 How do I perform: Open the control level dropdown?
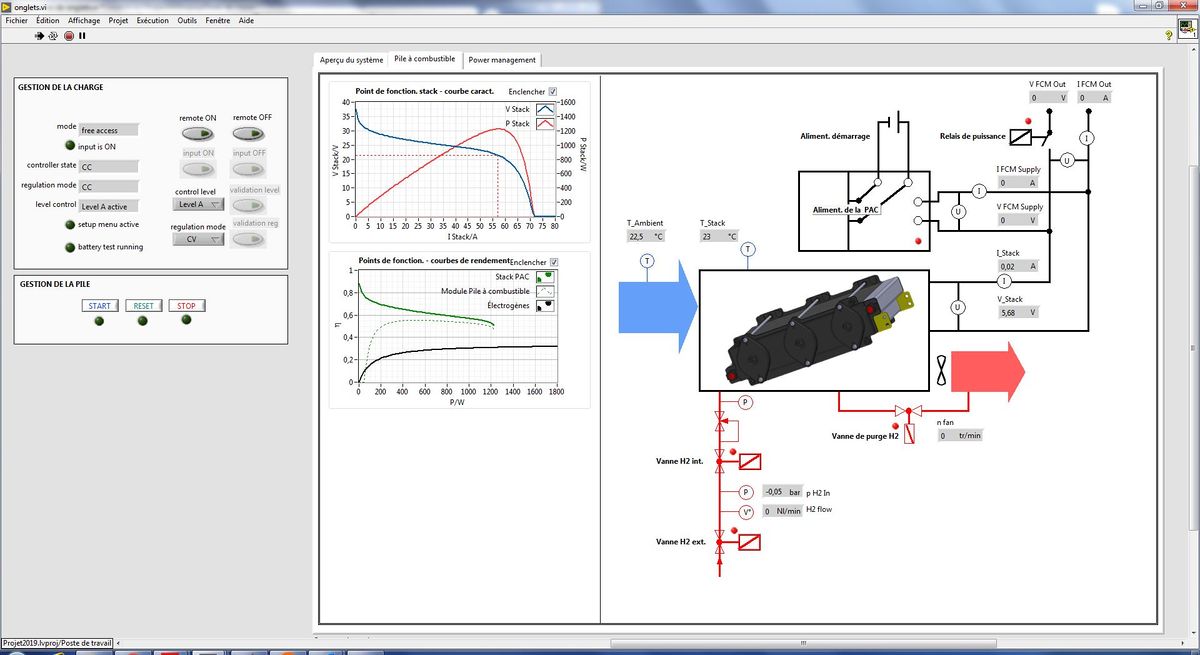click(x=197, y=205)
